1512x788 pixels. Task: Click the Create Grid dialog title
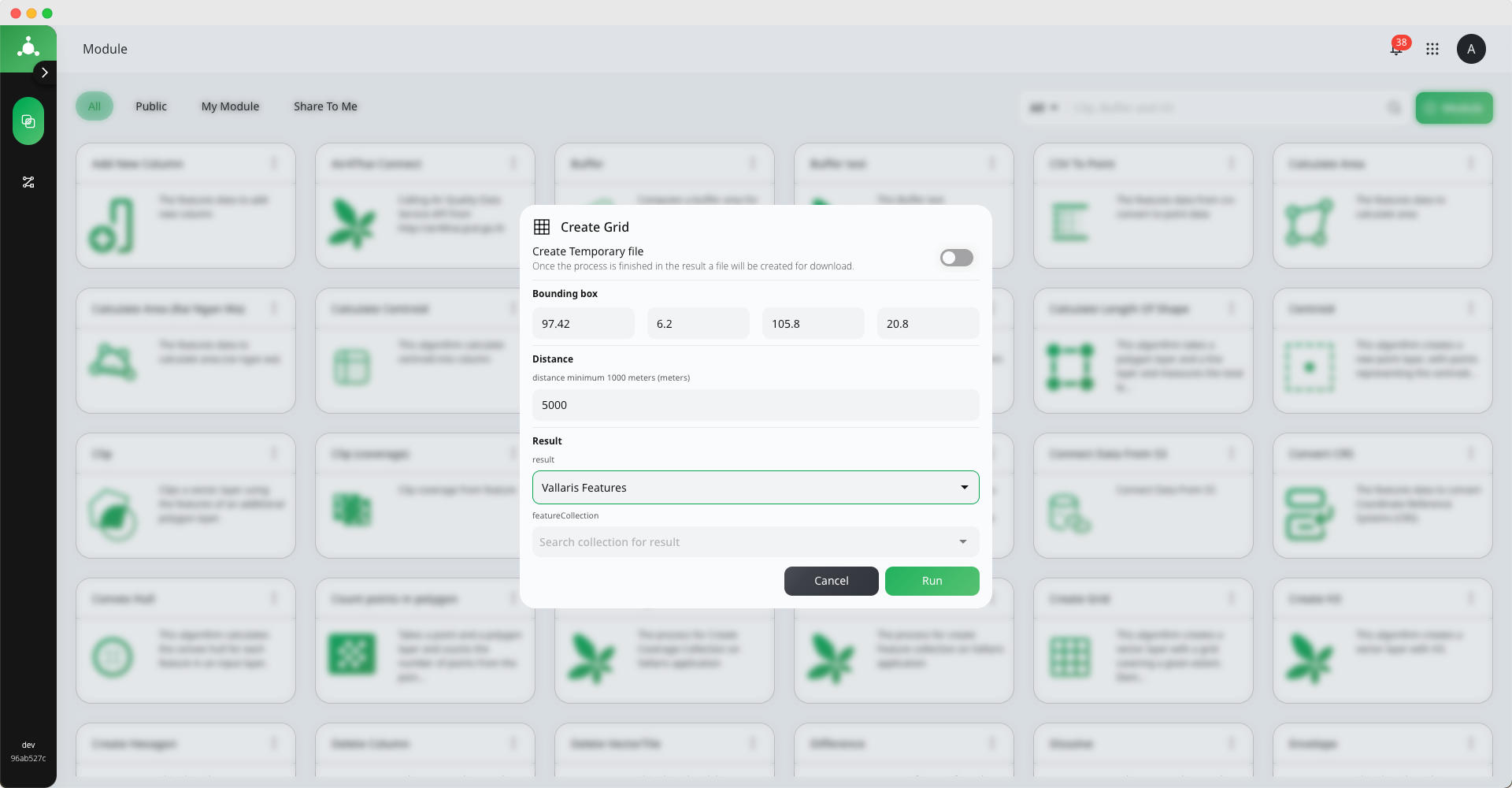coord(595,227)
